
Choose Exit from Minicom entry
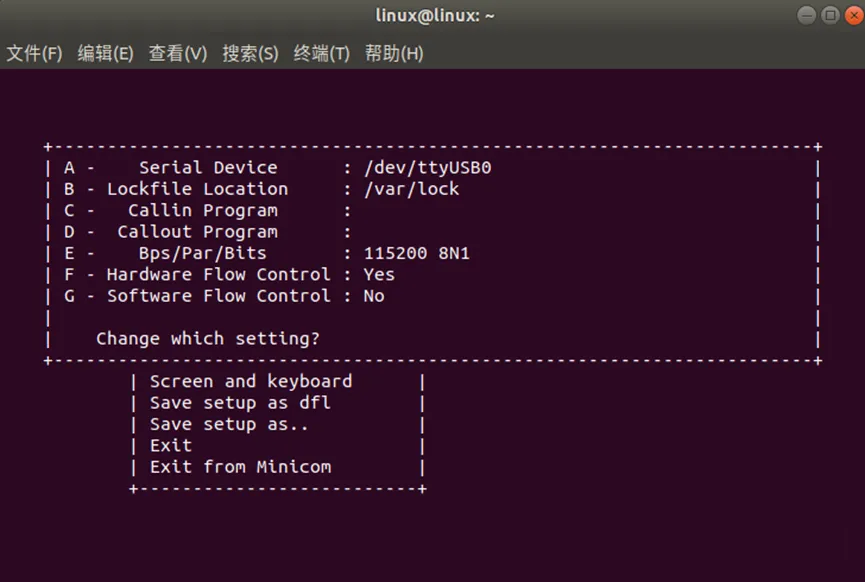pos(241,467)
